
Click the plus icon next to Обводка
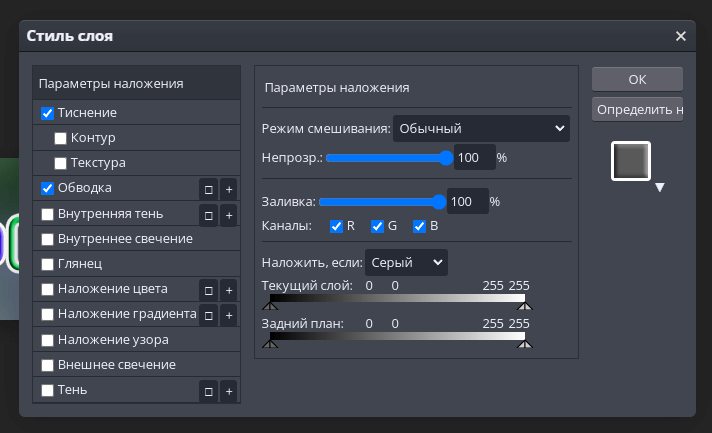click(229, 189)
